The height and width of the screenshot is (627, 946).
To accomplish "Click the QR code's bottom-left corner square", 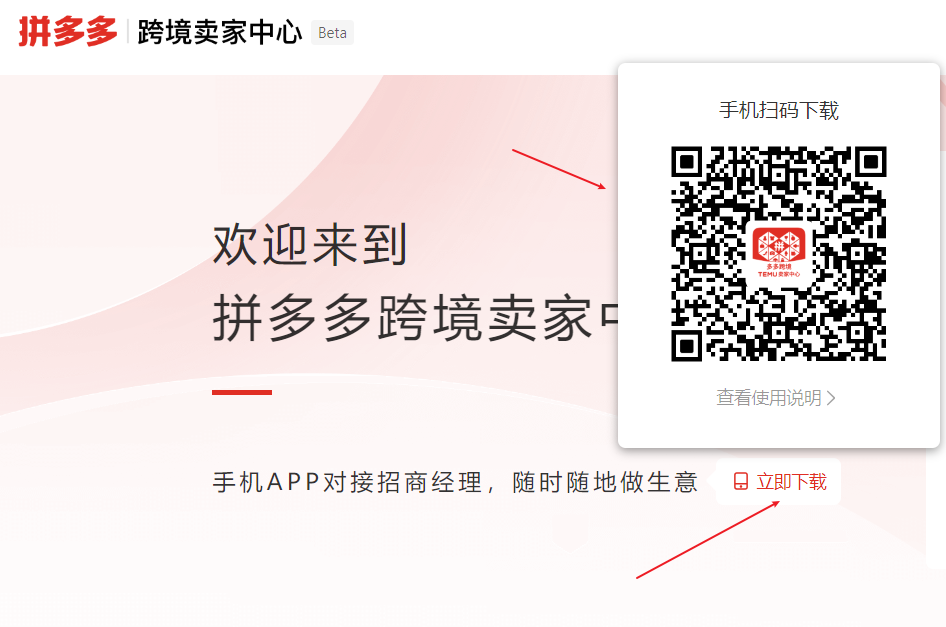I will [687, 346].
